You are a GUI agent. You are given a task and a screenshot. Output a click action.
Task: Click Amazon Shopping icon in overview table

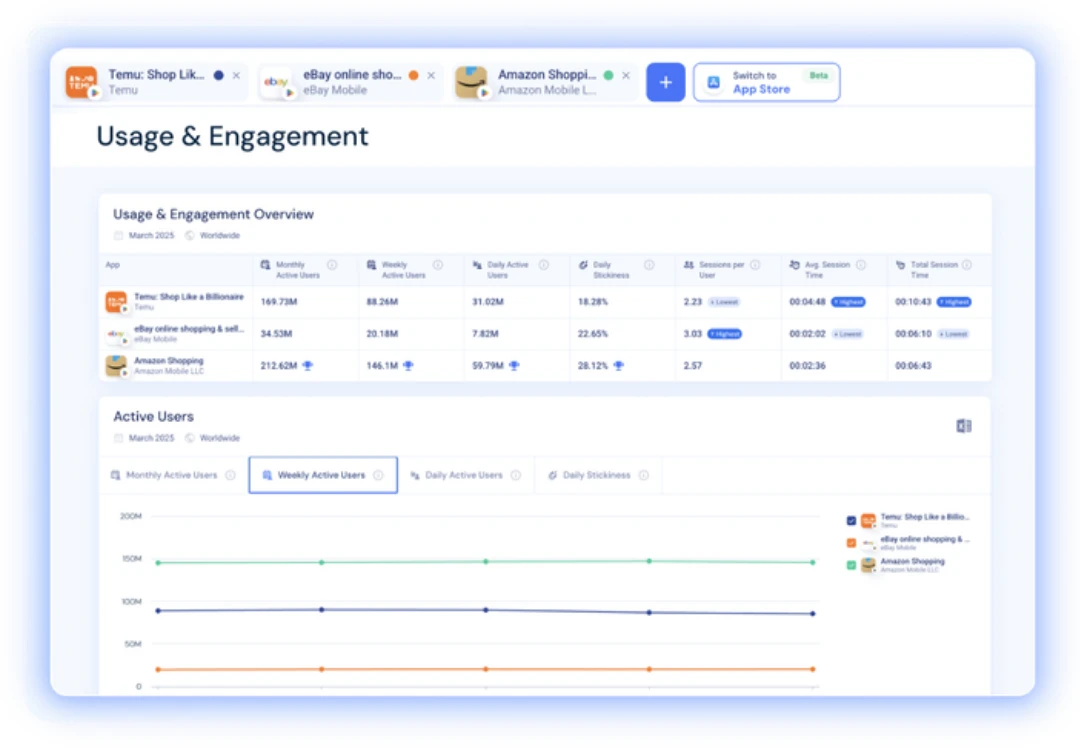click(x=116, y=366)
